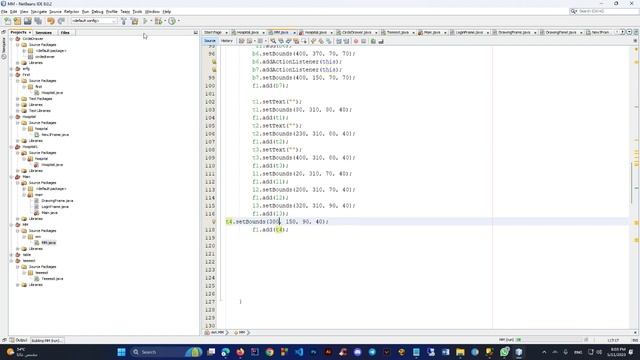Open the Tools menu
Image resolution: width=640 pixels, height=360 pixels.
137,12
